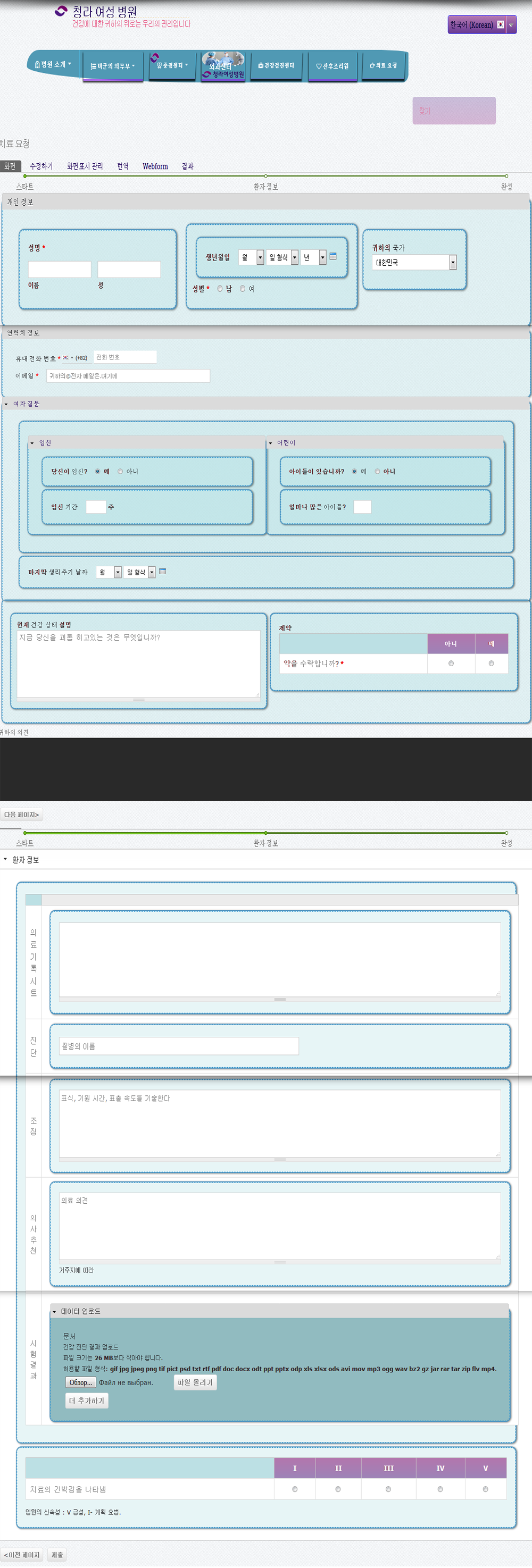Viewport: 532px width, 1568px height.
Task: Click the 현재 건강 상태 설명 textarea
Action: [x=138, y=664]
